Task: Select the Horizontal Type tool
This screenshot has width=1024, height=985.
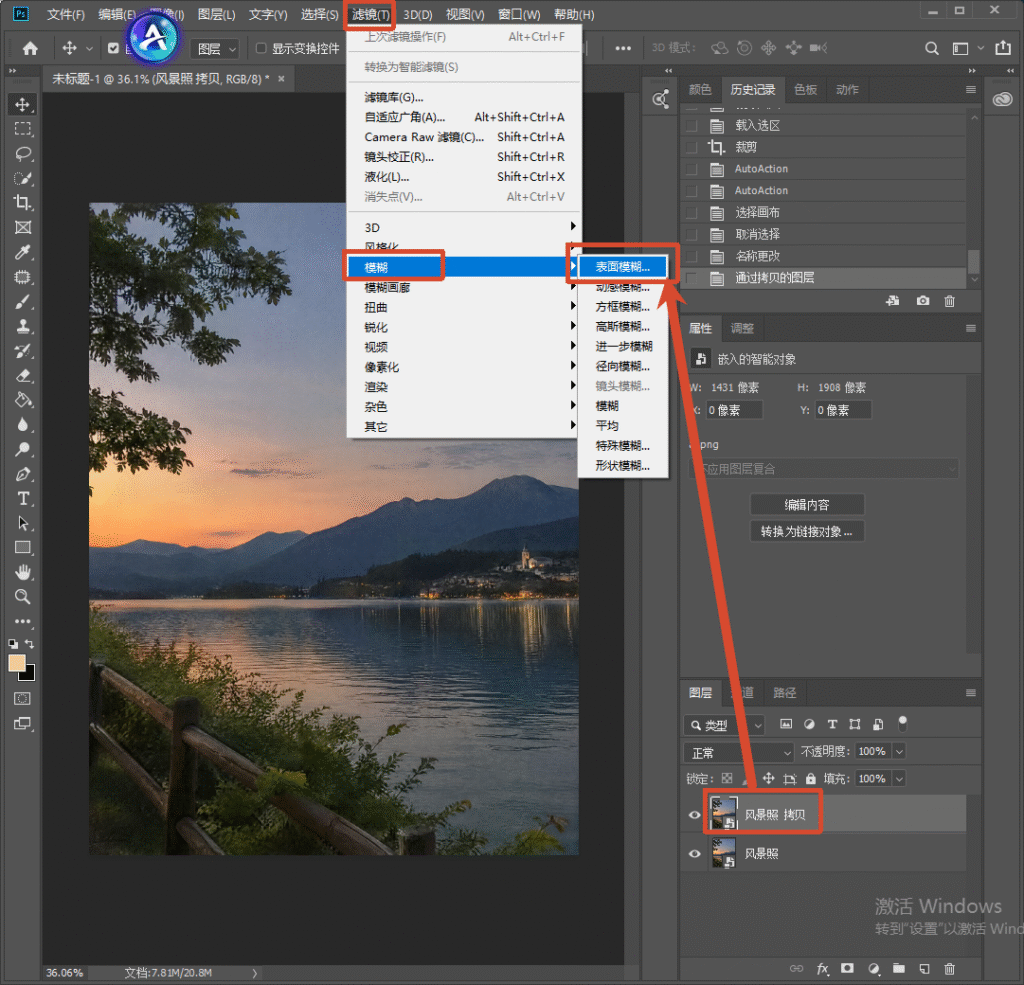Action: coord(23,499)
